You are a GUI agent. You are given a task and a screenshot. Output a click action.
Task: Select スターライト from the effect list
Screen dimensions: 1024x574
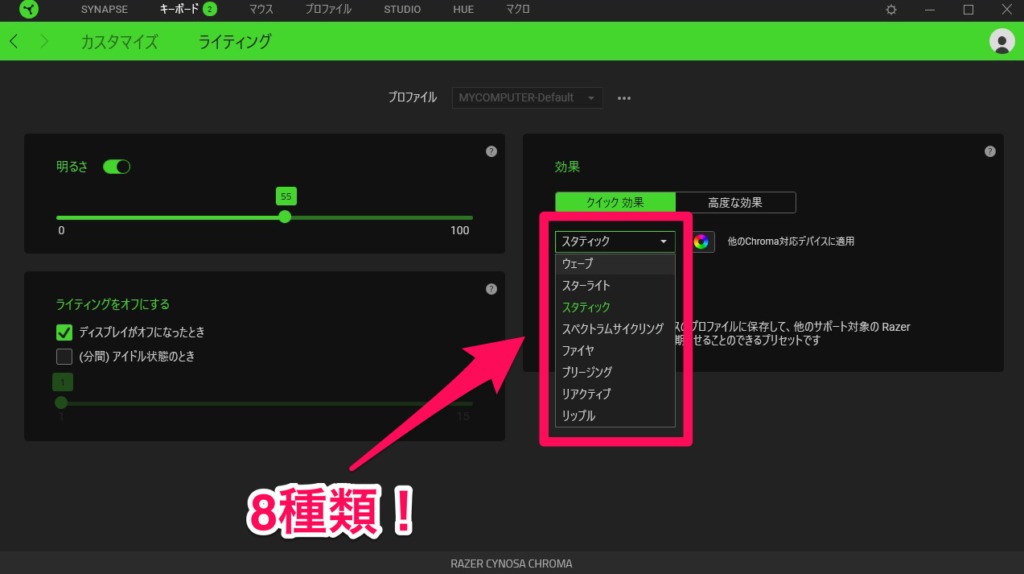pos(615,285)
